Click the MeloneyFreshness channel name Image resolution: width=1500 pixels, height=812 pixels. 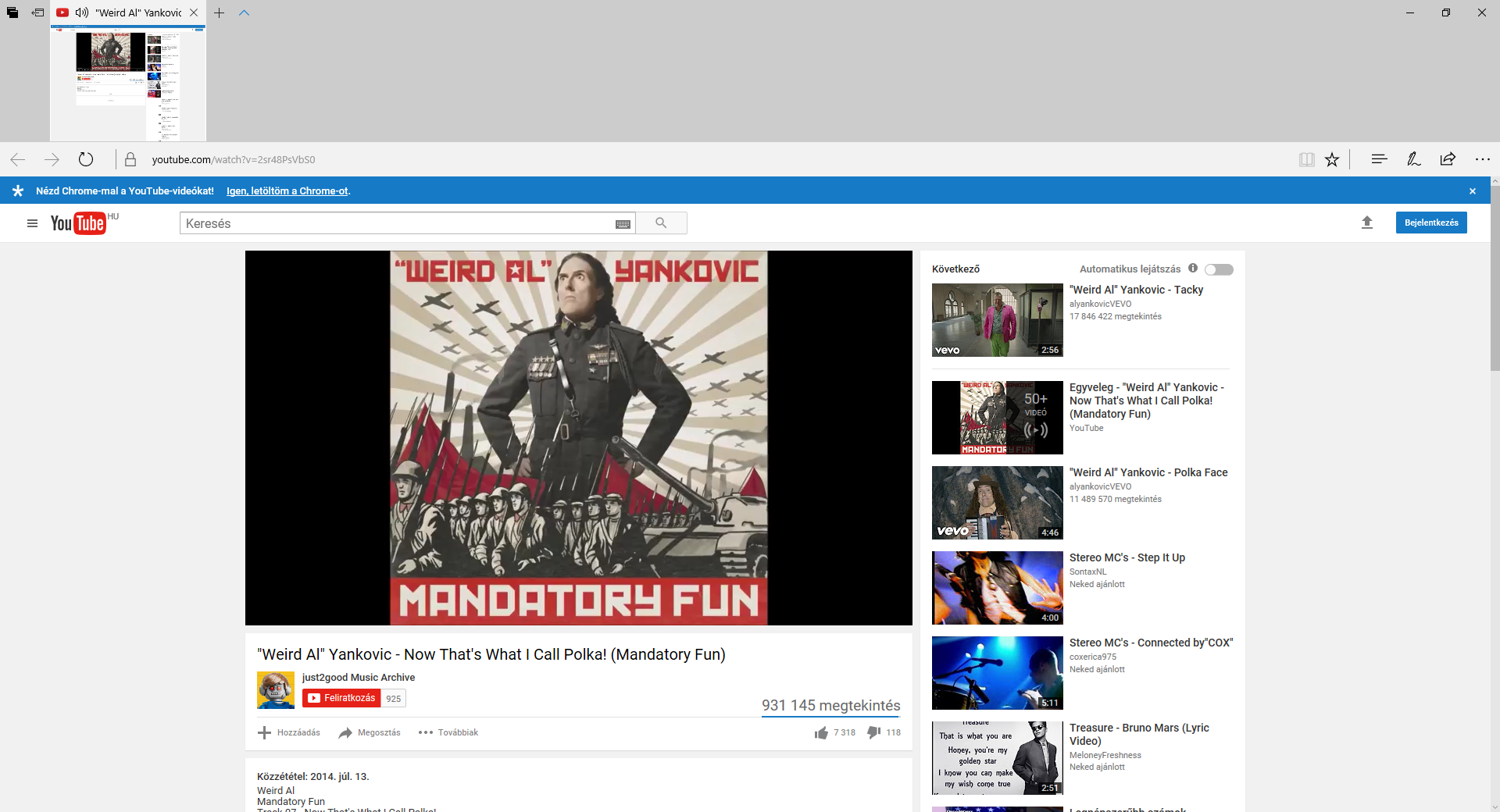click(1105, 755)
